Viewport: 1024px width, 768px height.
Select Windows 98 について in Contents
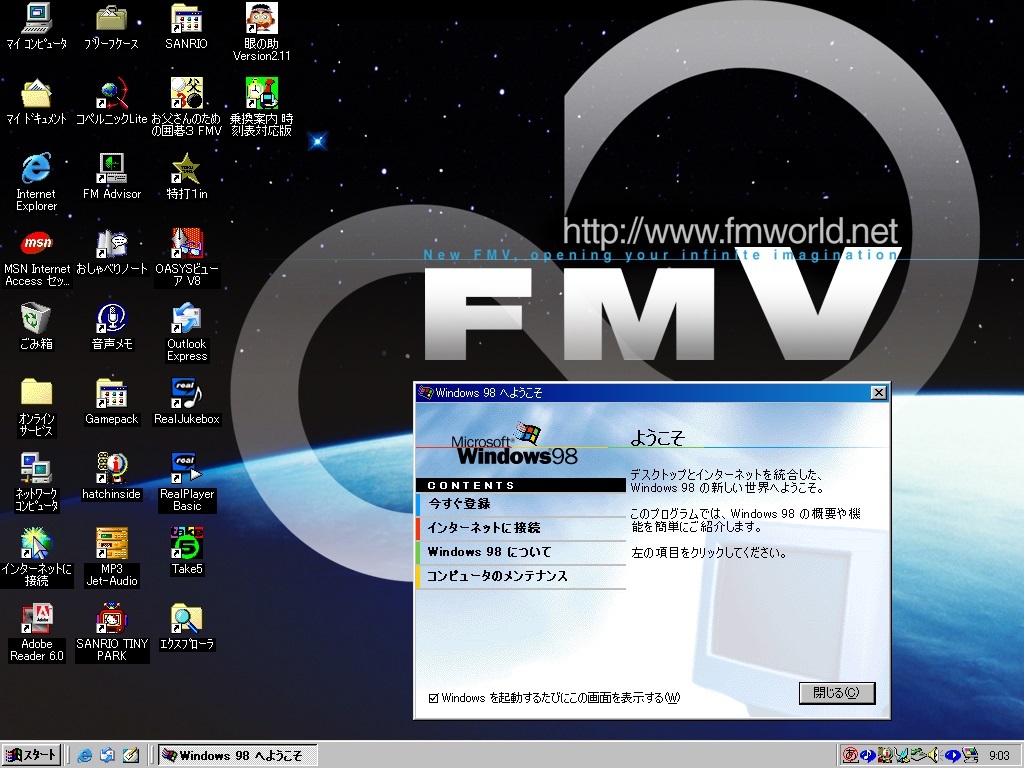click(x=520, y=552)
